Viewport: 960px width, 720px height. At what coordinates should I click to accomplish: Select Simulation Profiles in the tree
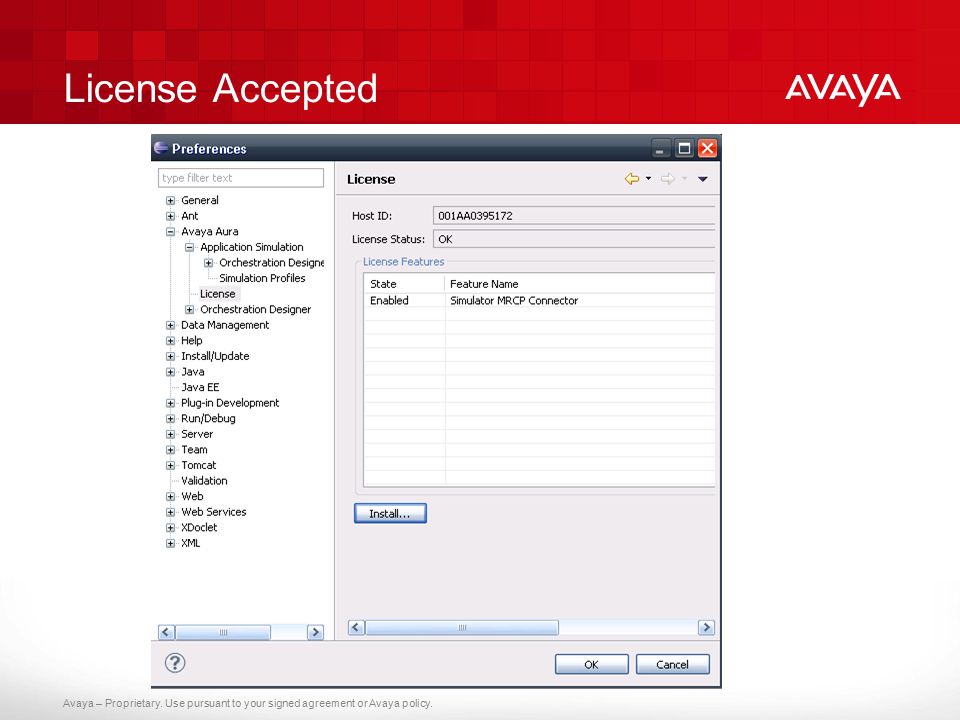pos(262,278)
